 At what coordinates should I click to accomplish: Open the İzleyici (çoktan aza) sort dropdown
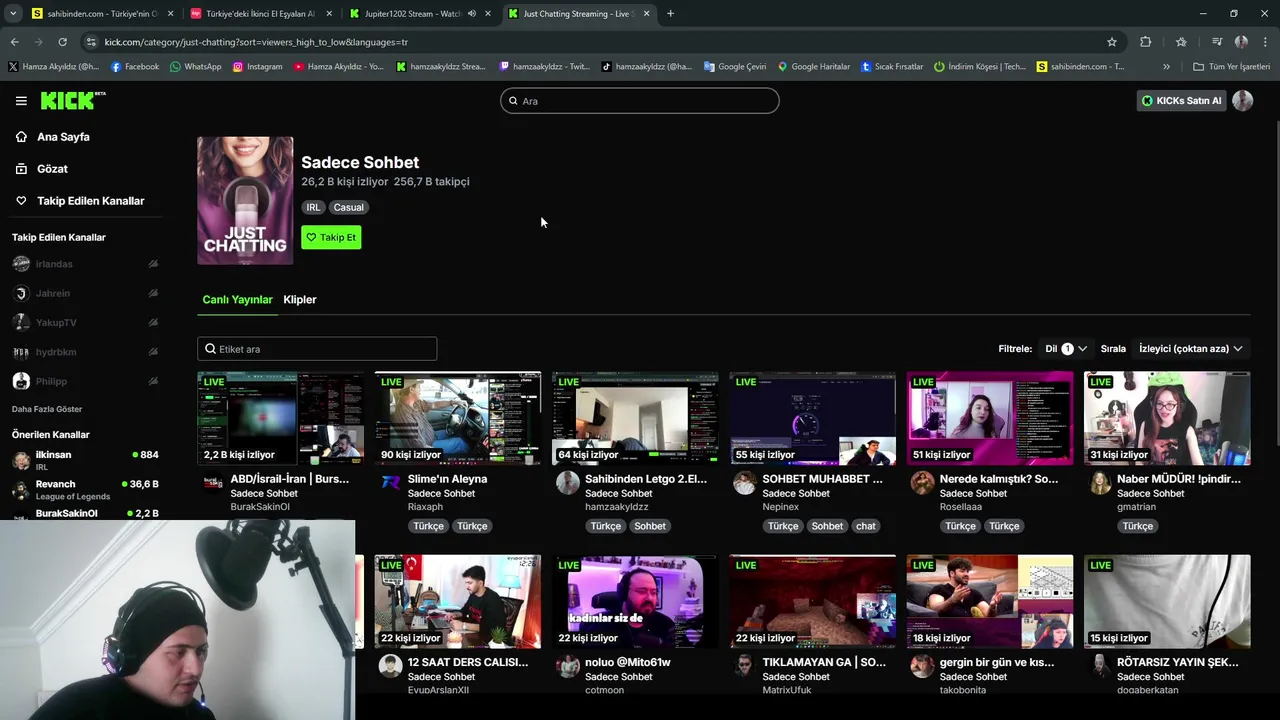pyautogui.click(x=1190, y=349)
